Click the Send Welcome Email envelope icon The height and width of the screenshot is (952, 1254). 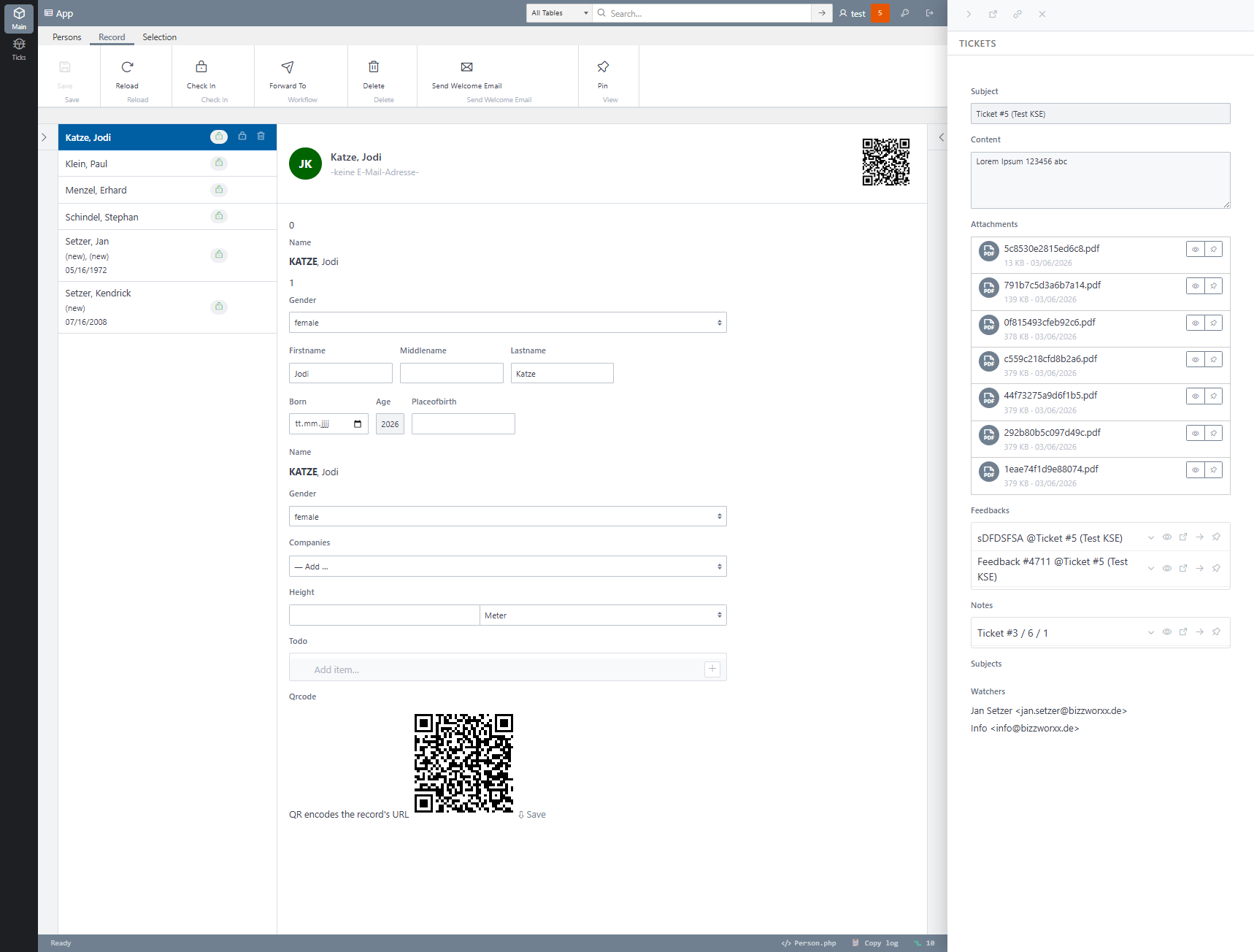tap(467, 67)
